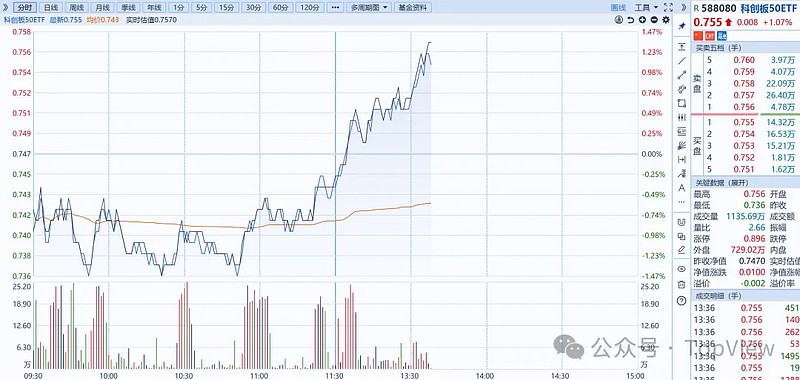Click the undo arrow icon
Viewport: 800px width, 380px height.
pos(631,20)
